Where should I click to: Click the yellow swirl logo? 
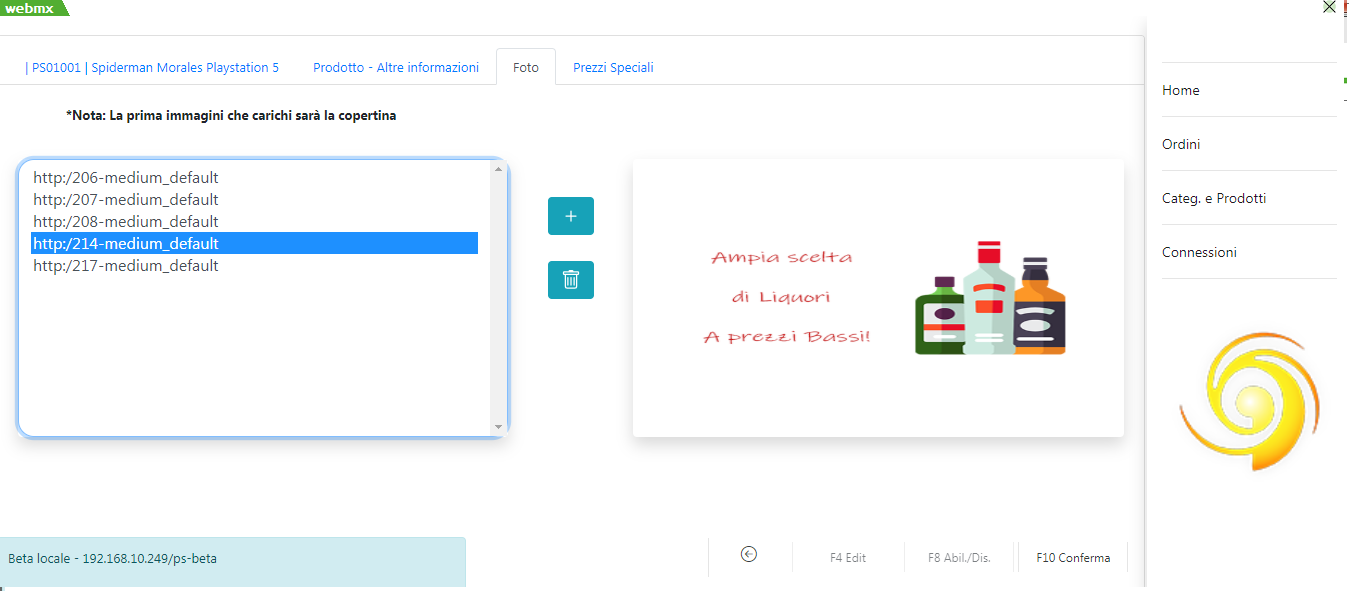pos(1245,402)
